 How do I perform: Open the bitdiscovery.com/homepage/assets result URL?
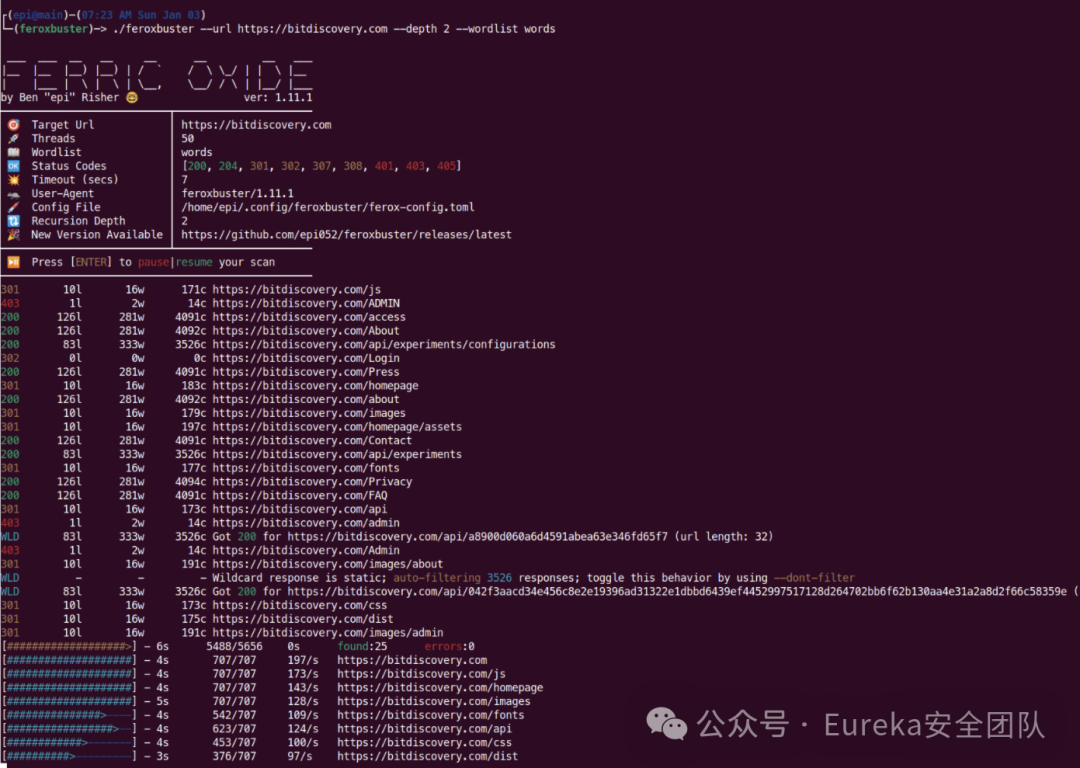point(337,427)
